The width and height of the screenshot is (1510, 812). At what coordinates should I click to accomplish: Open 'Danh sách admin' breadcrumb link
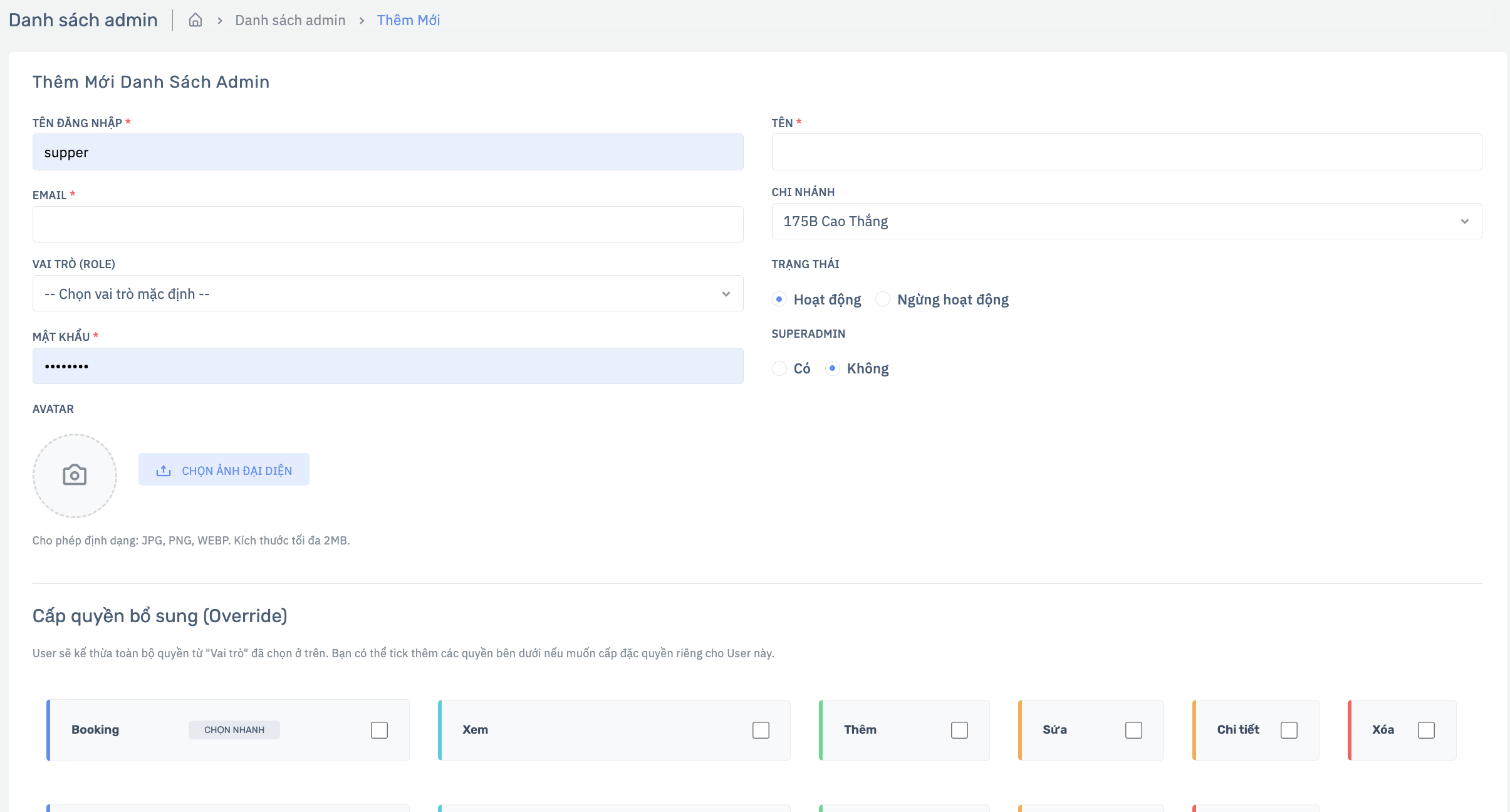coord(290,20)
